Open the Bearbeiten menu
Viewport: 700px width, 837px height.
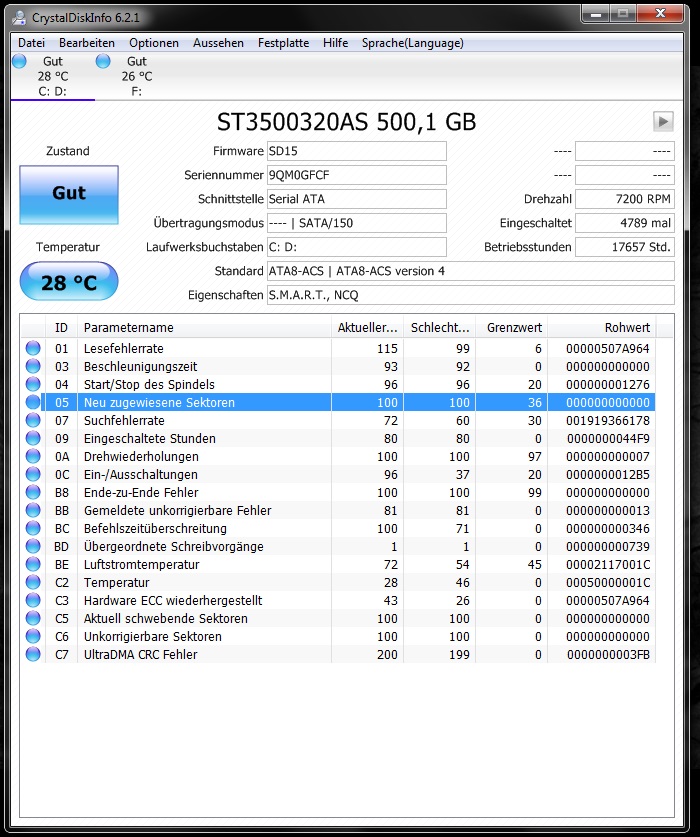click(86, 43)
